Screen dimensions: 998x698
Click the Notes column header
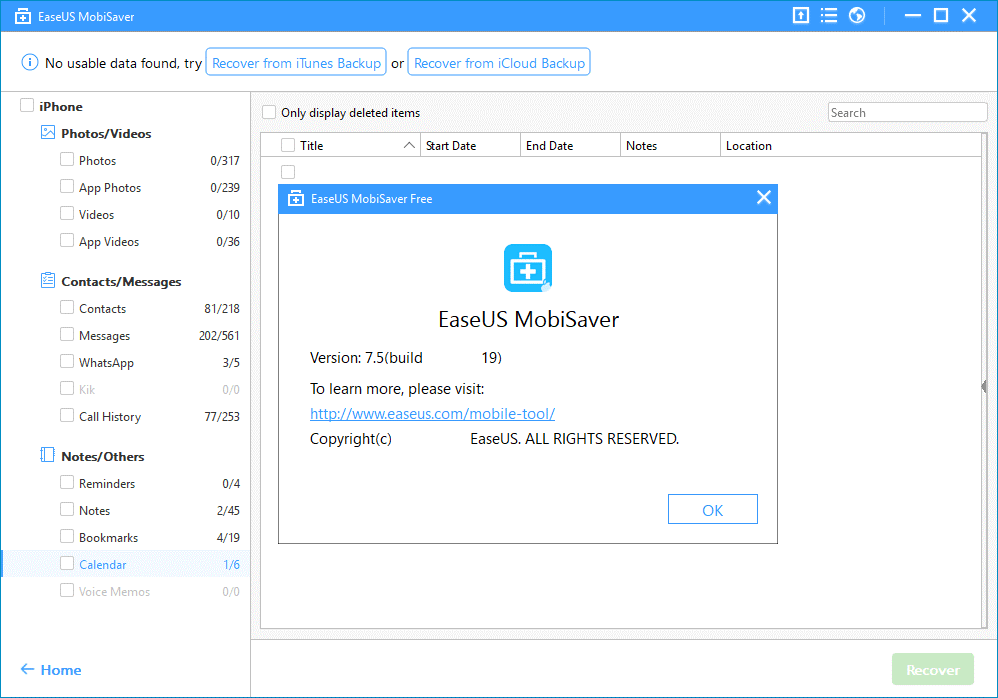pyautogui.click(x=670, y=145)
